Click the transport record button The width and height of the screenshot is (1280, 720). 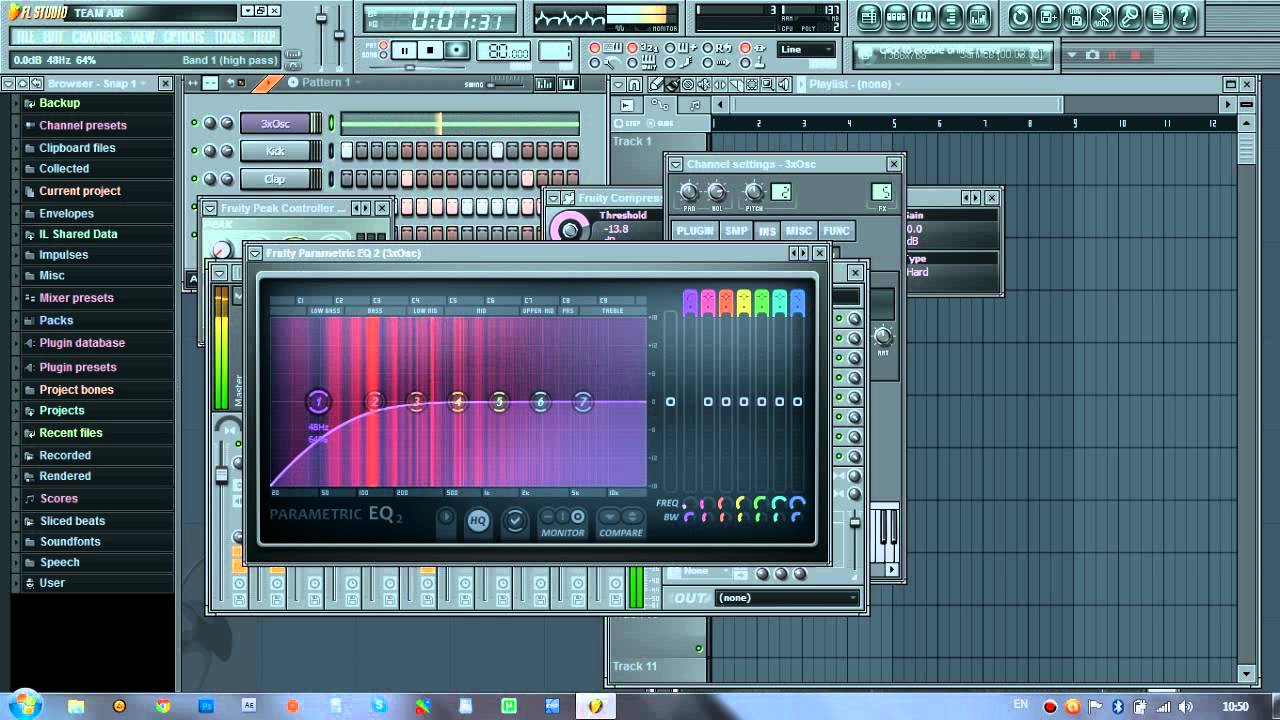coord(457,50)
